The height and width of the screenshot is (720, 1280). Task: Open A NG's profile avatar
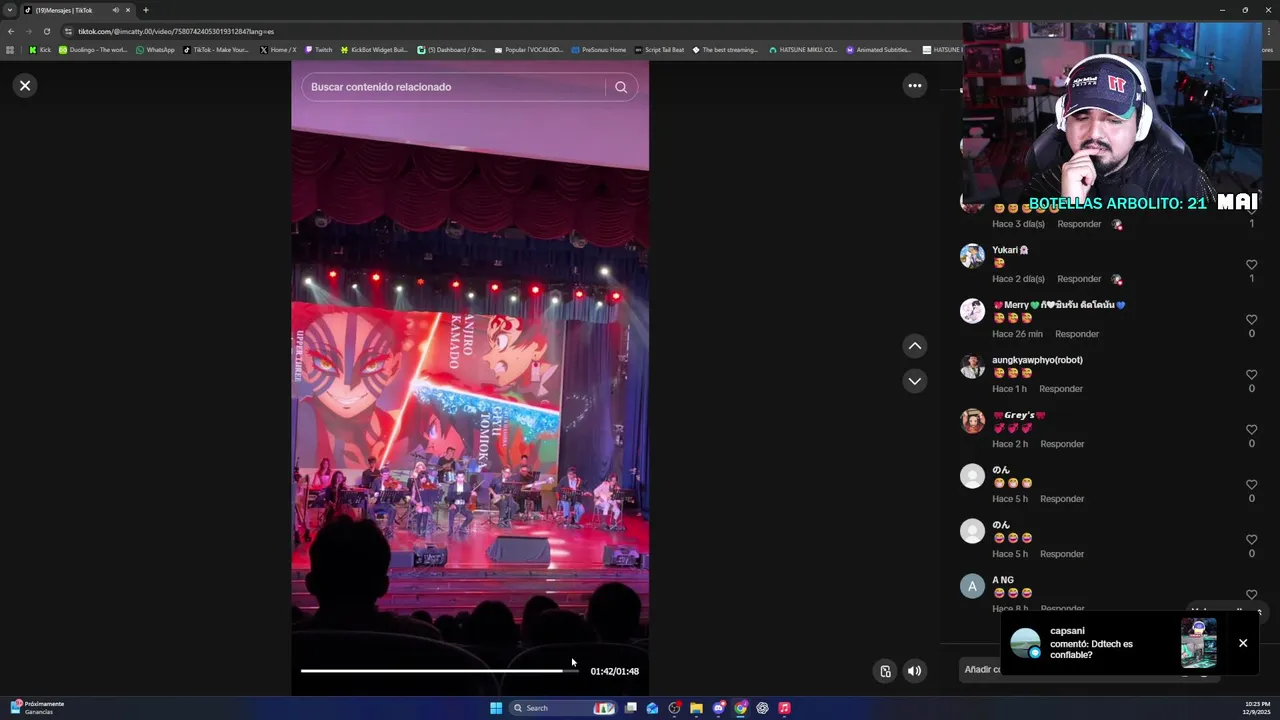point(972,586)
